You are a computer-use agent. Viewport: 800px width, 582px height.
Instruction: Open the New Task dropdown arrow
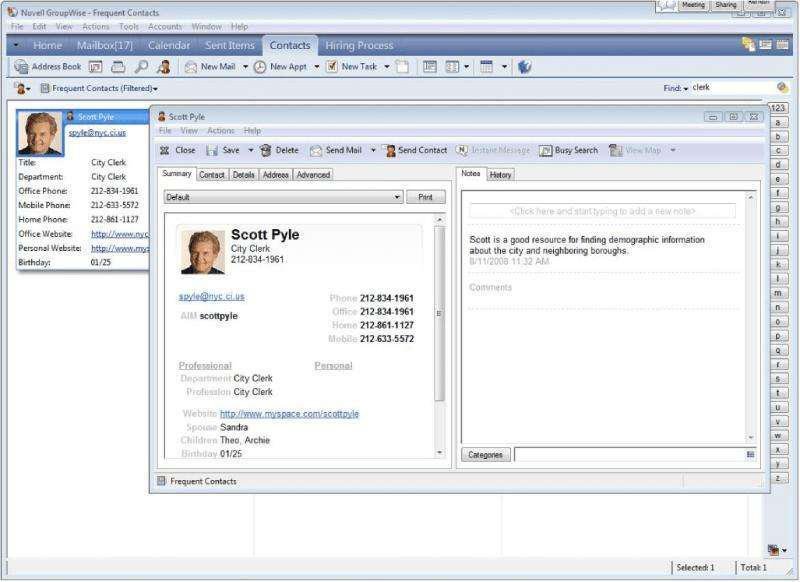(x=386, y=67)
